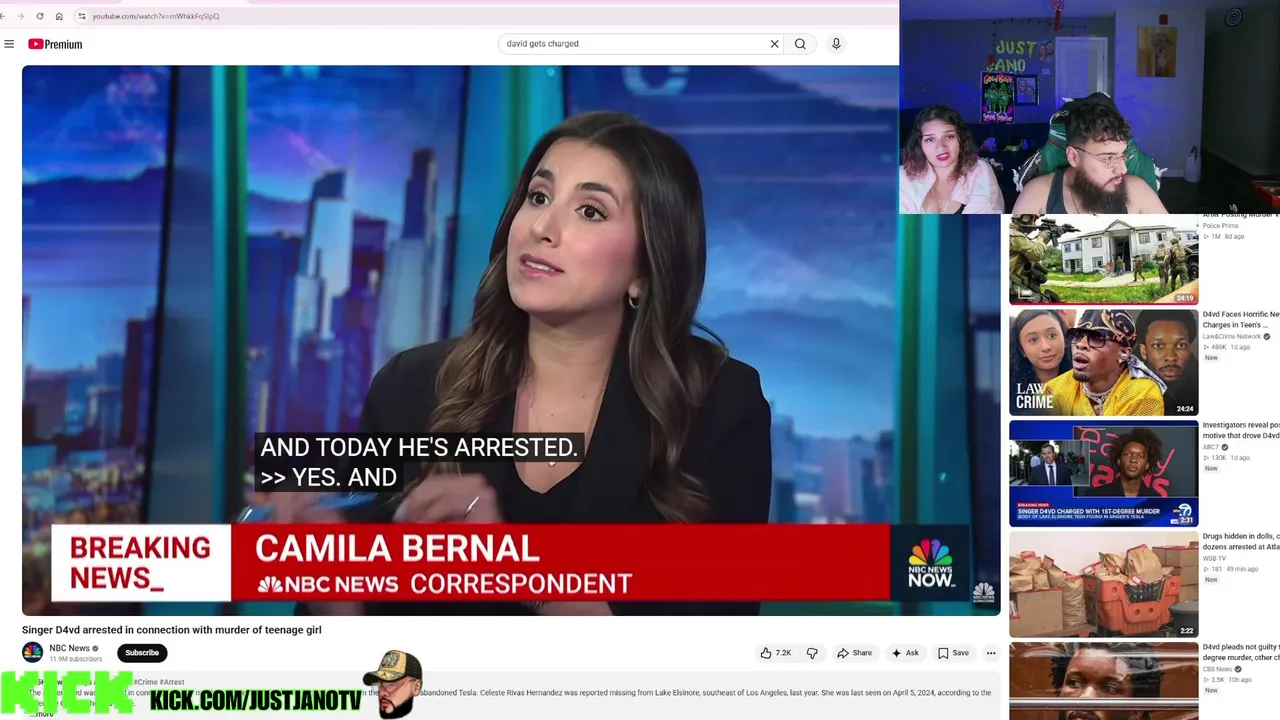The width and height of the screenshot is (1280, 720).
Task: Open 'D4vd pleads not guilty' video title
Action: click(x=1241, y=652)
